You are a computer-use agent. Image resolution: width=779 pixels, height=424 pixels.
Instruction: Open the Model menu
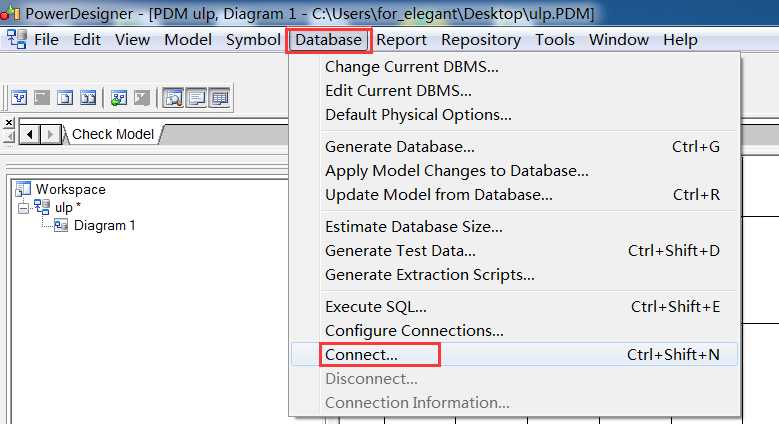coord(188,40)
